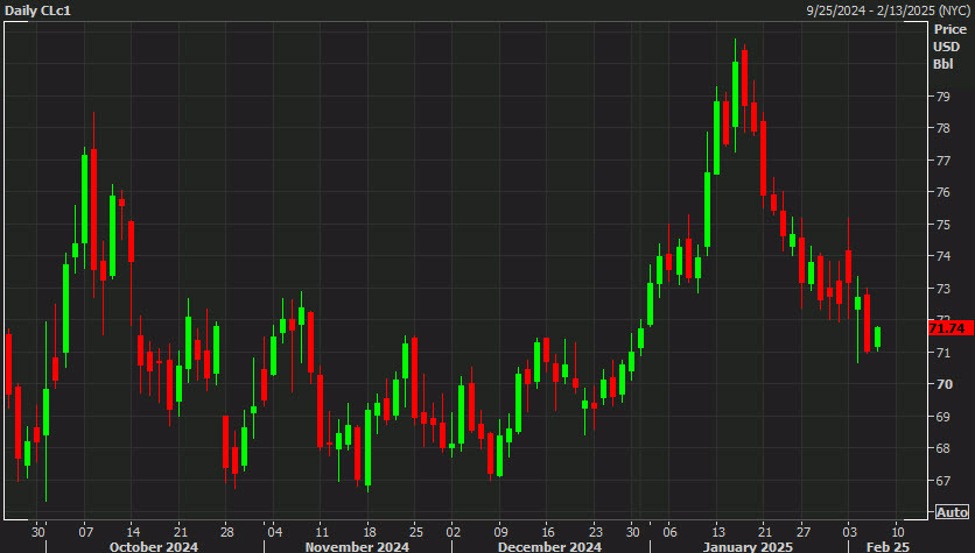This screenshot has height=553, width=975.
Task: Click the 75 price axis label
Action: point(943,225)
